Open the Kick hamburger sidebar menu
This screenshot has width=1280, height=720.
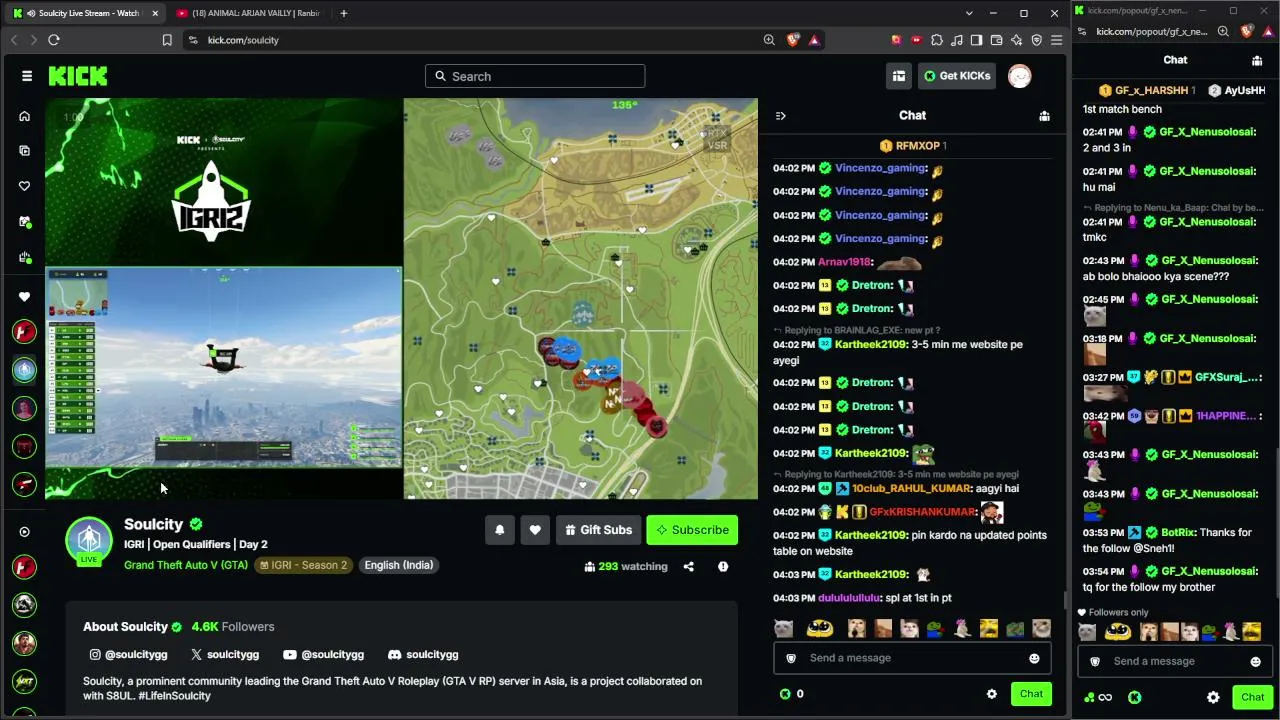click(27, 76)
